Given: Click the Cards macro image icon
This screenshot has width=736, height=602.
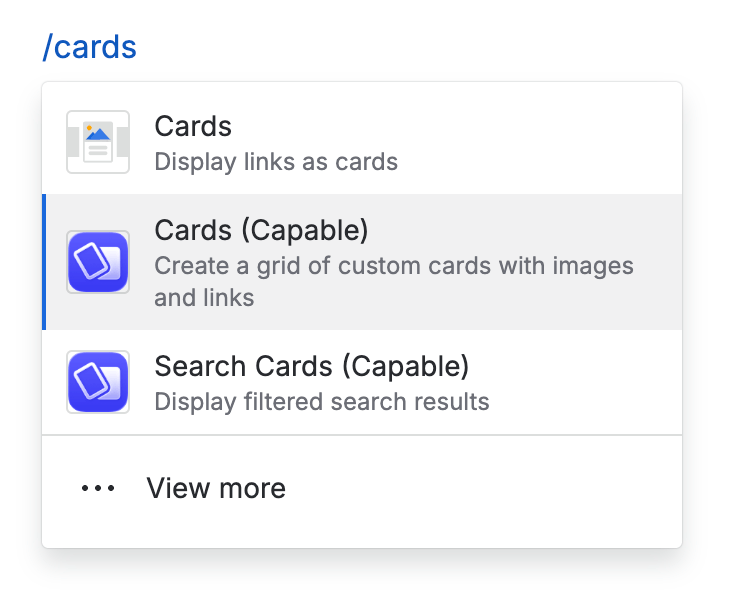Looking at the screenshot, I should [x=98, y=142].
